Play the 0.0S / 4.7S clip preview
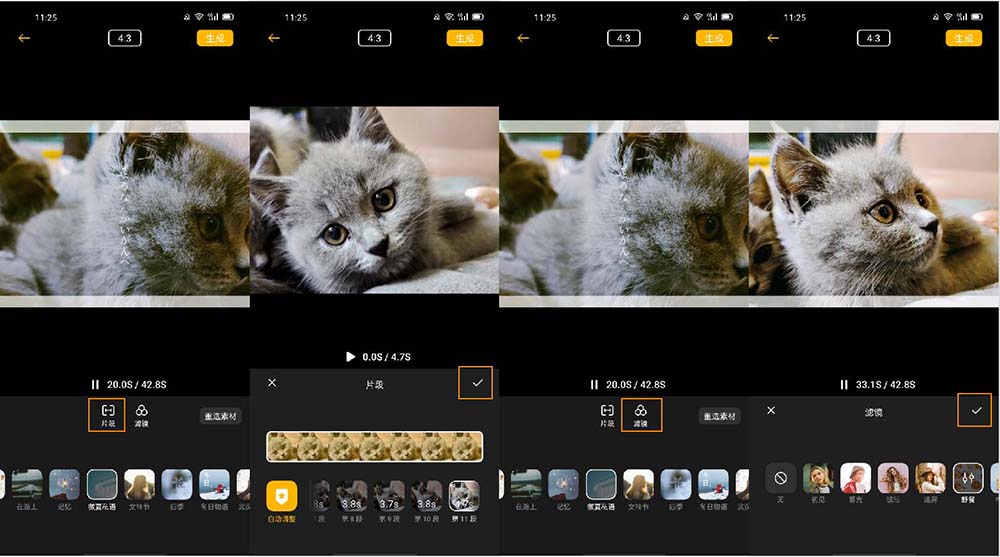Image resolution: width=1000 pixels, height=557 pixels. coord(350,357)
